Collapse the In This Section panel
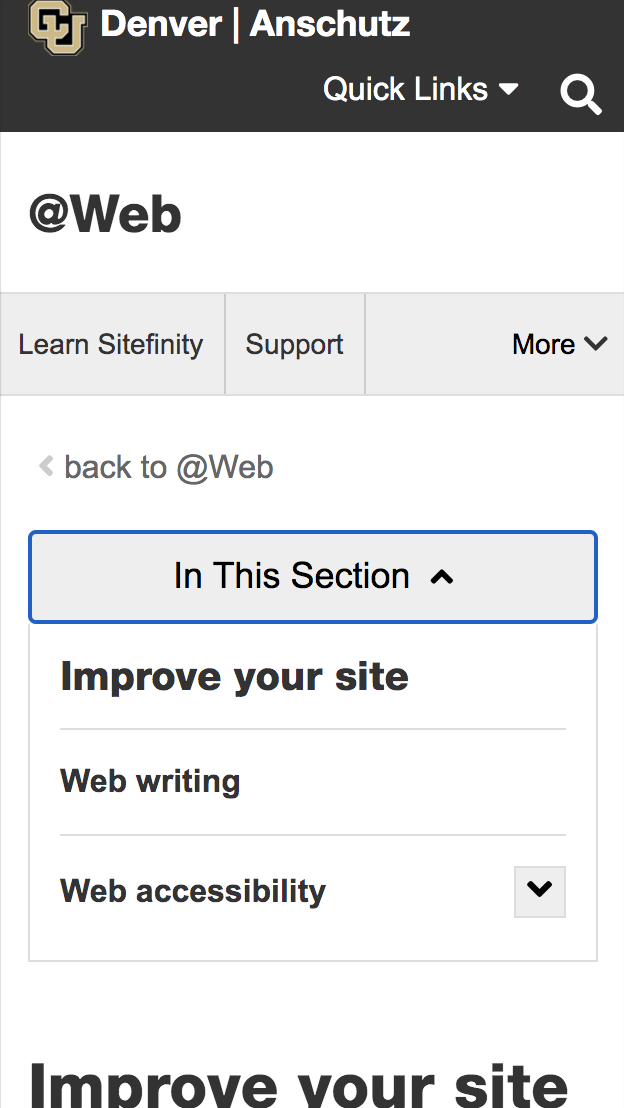The width and height of the screenshot is (624, 1108). coord(313,577)
